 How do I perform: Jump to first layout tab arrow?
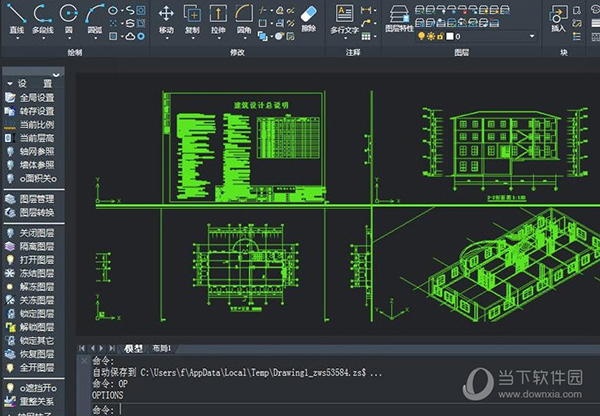[x=82, y=349]
